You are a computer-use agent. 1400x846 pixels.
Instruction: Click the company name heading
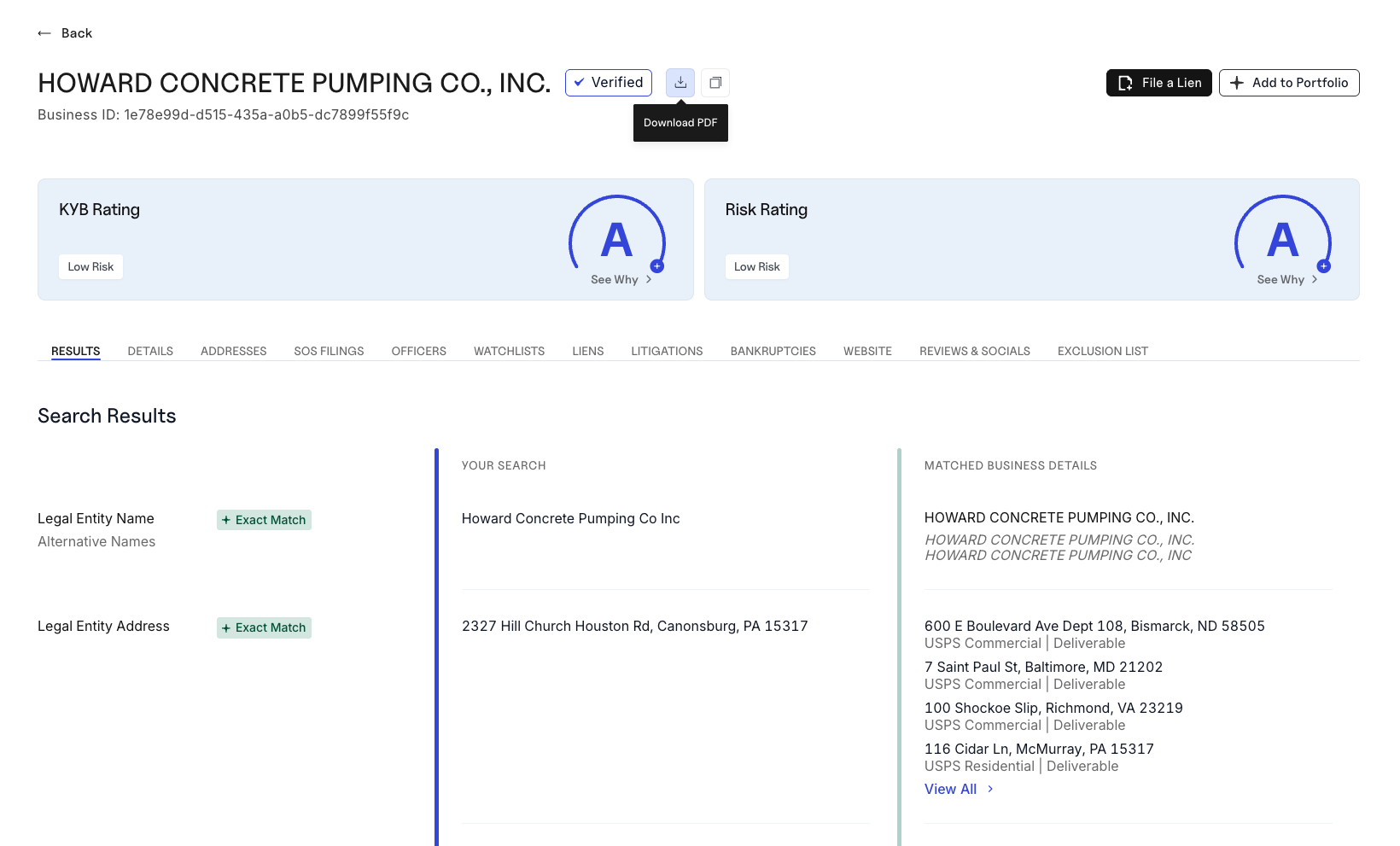click(x=295, y=83)
